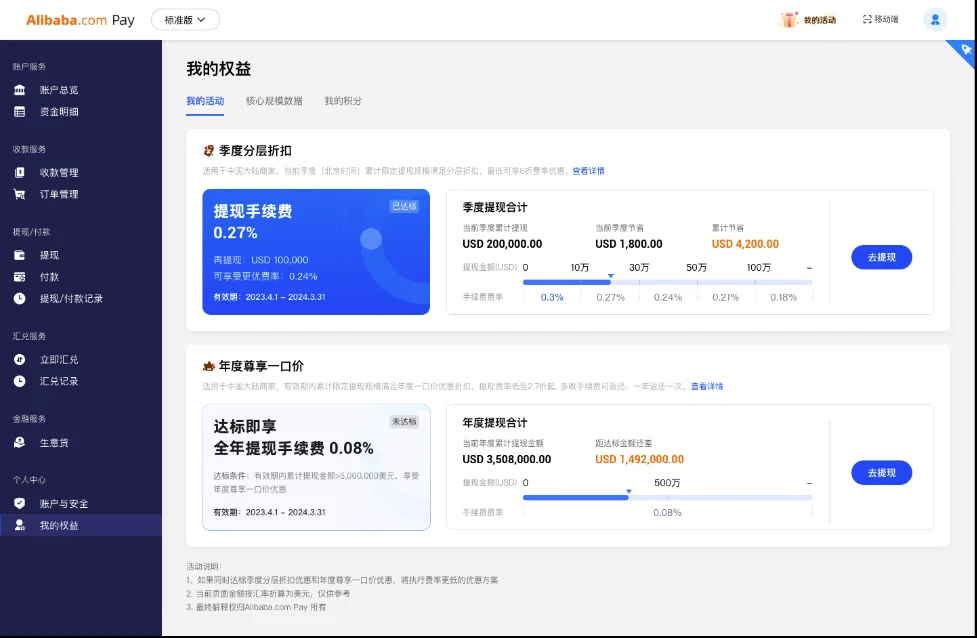Switch to the 我的积分 tab

click(343, 101)
